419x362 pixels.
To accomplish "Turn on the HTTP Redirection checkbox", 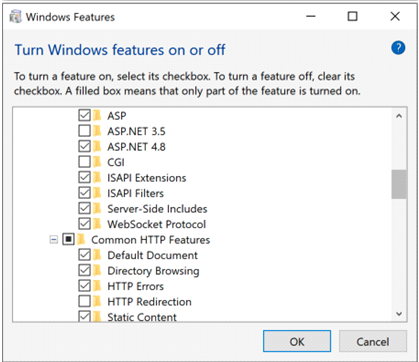I will 84,302.
